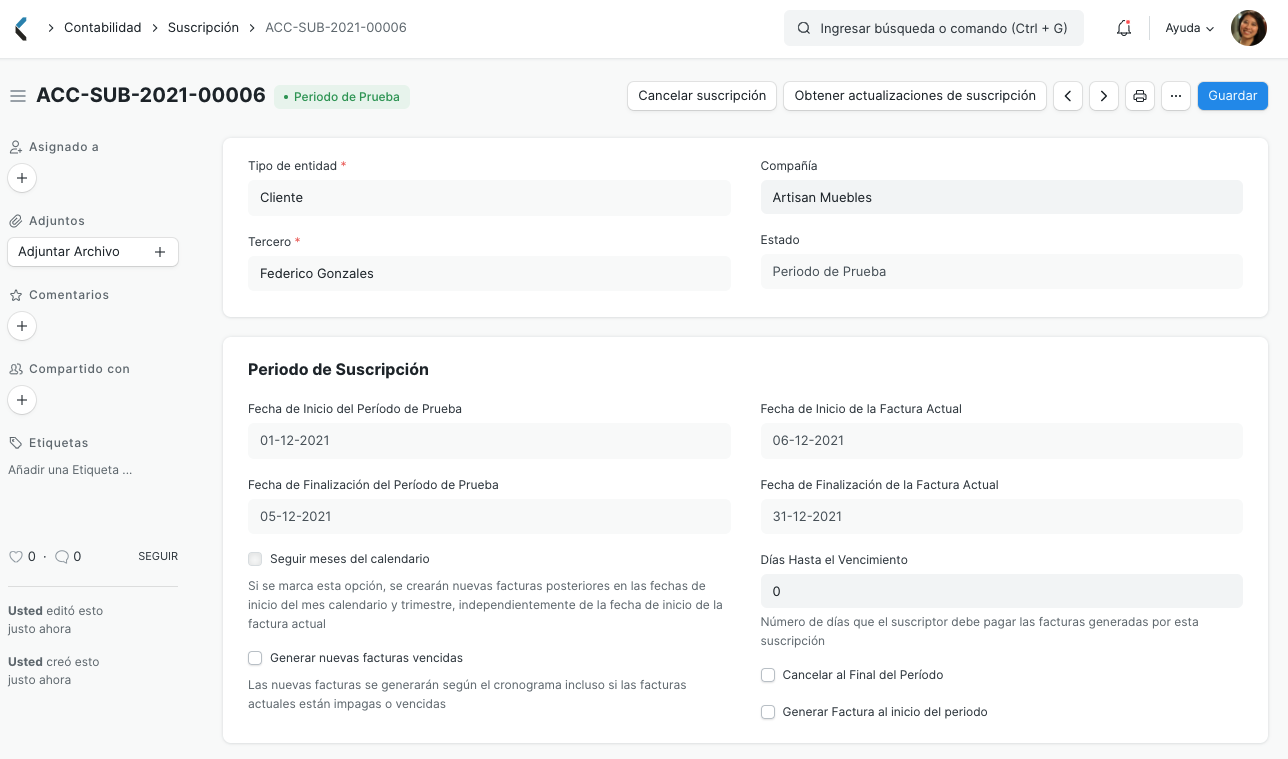1288x759 pixels.
Task: Click the Periodo de Prueba status badge
Action: pyautogui.click(x=342, y=97)
